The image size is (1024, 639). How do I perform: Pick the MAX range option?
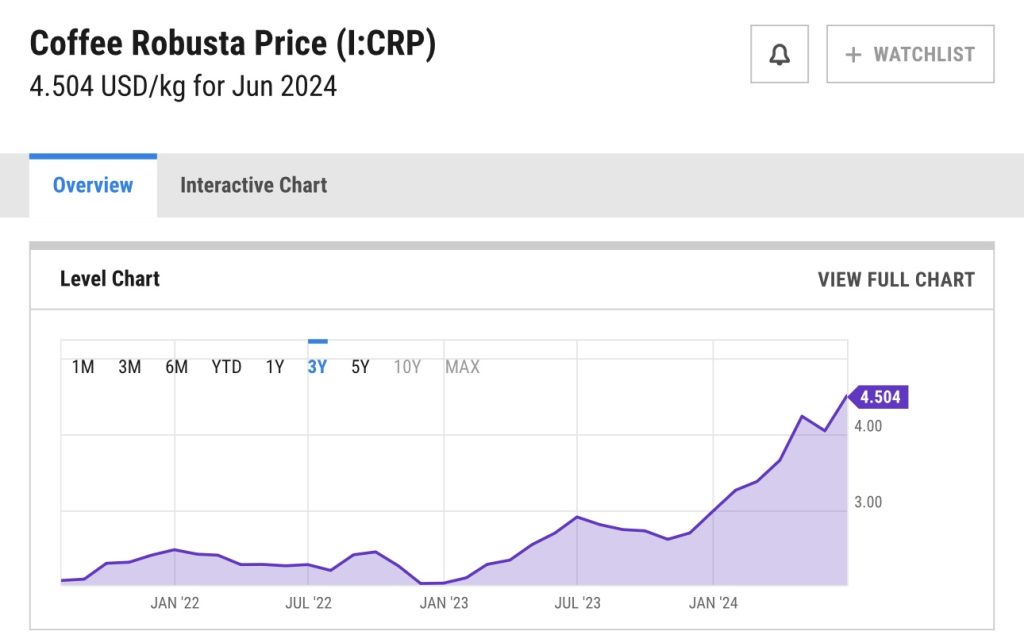click(x=462, y=367)
